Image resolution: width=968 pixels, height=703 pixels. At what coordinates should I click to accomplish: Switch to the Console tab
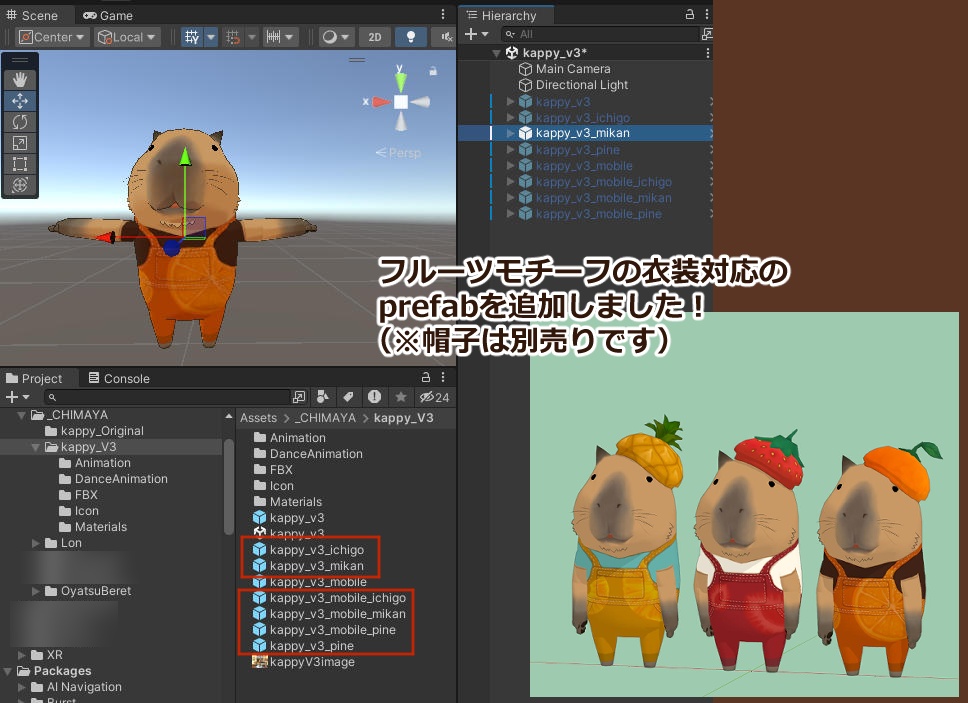[119, 378]
